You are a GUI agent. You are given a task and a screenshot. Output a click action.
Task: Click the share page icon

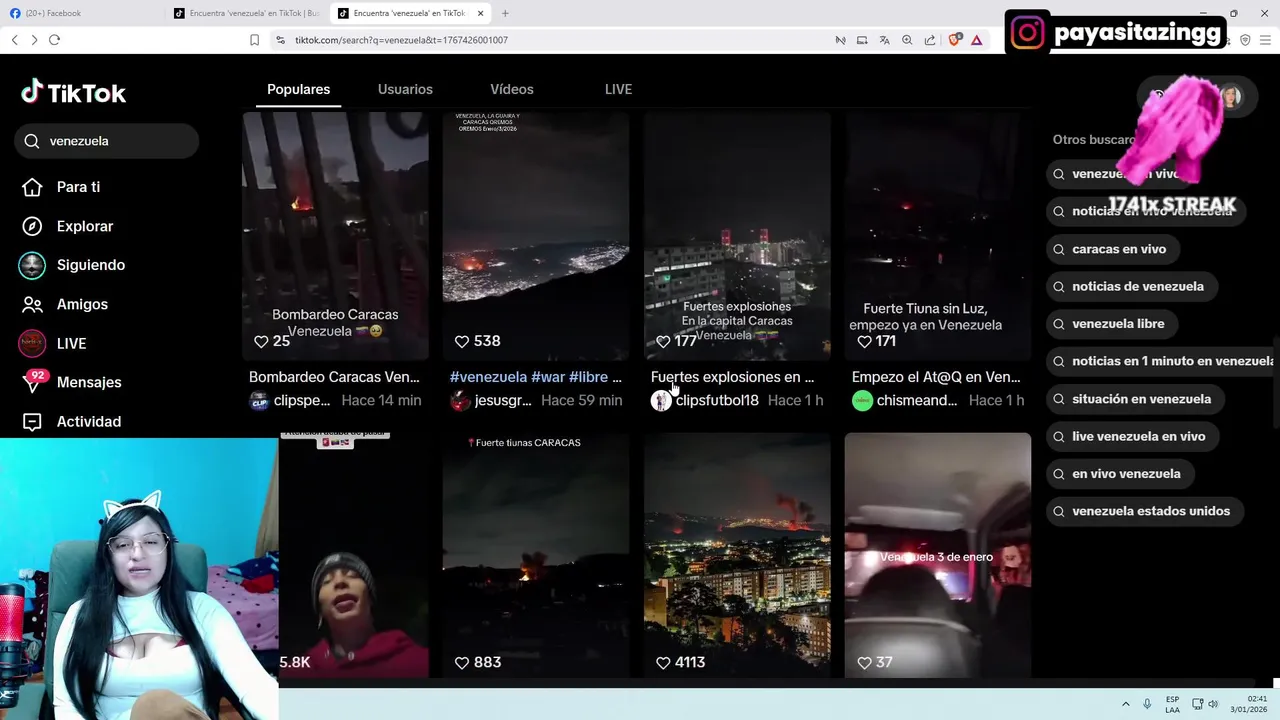point(930,40)
